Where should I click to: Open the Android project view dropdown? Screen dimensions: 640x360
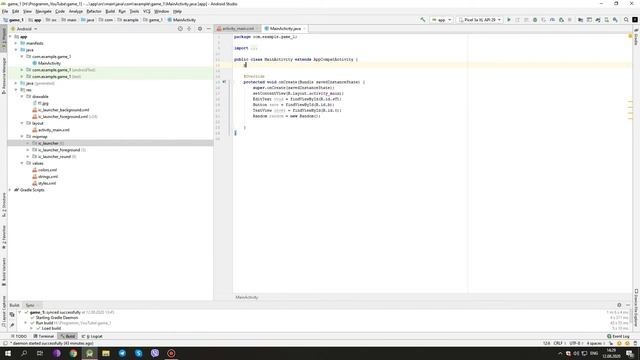coord(24,29)
